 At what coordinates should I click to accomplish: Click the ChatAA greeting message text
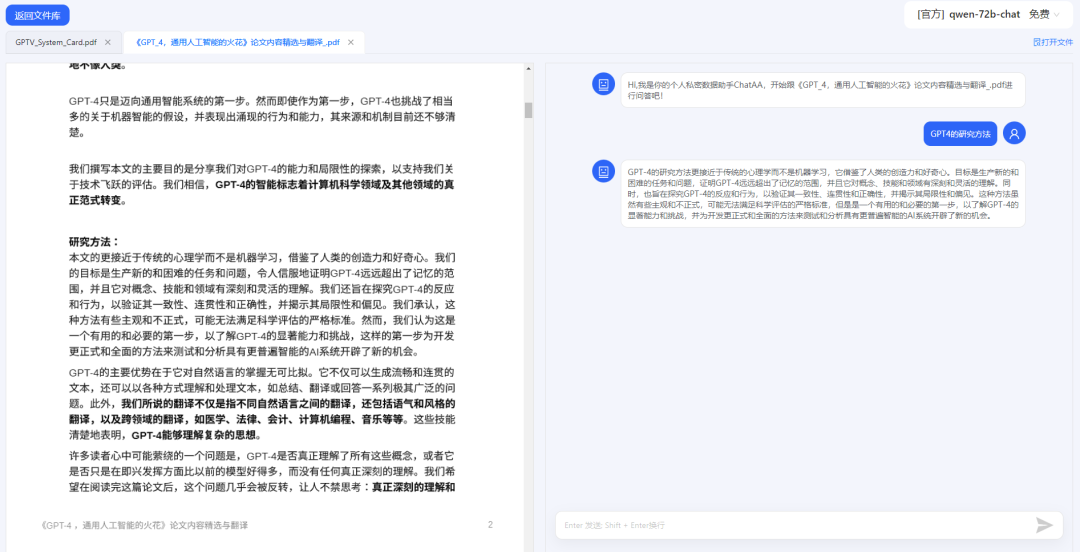tap(822, 90)
